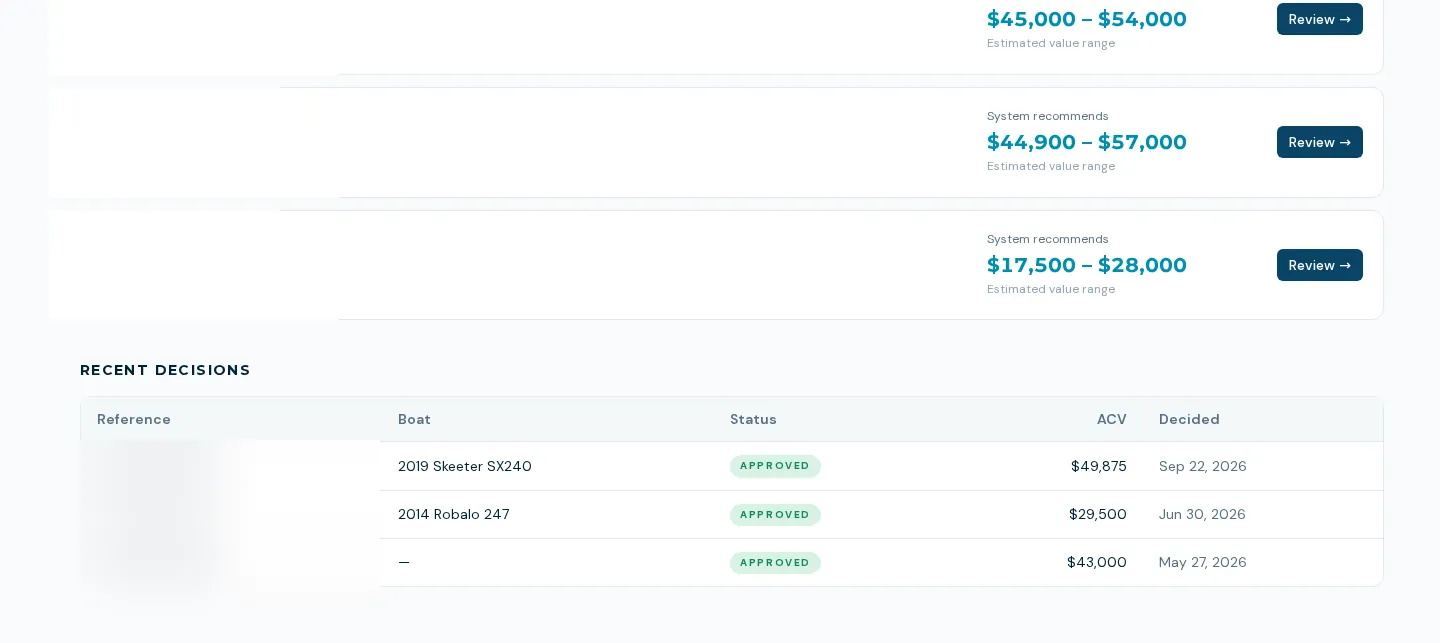Viewport: 1440px width, 643px height.
Task: Click the Status column header
Action: pos(753,419)
